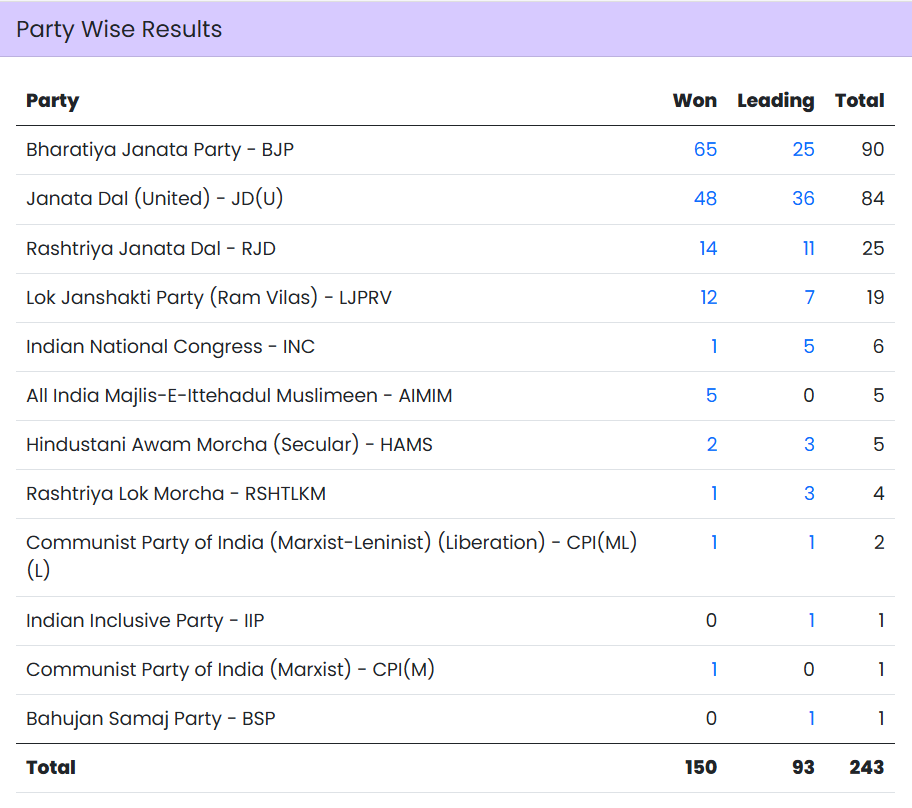Open JD(U) won count 48

pyautogui.click(x=705, y=199)
